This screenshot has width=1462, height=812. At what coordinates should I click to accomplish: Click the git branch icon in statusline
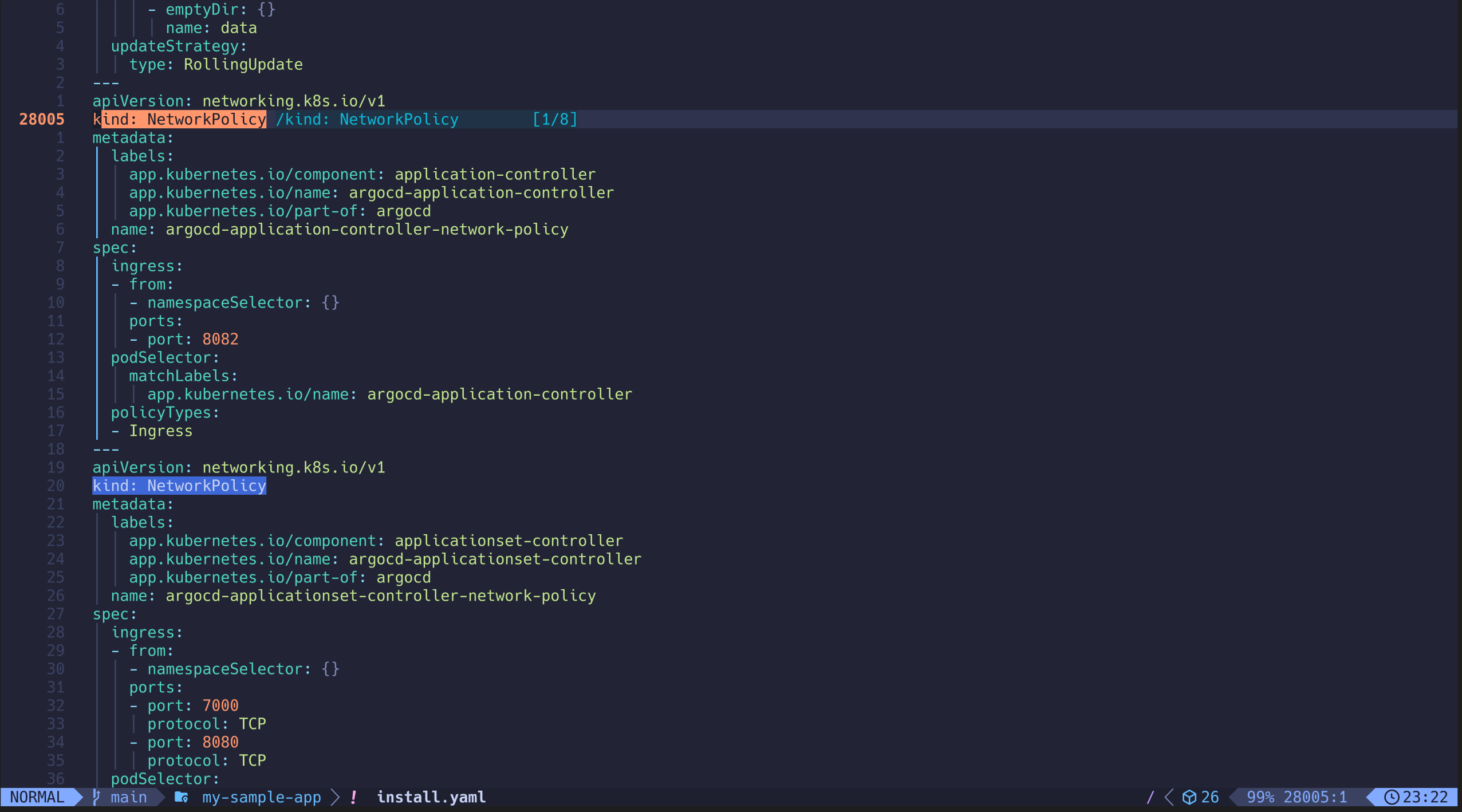tap(97, 797)
